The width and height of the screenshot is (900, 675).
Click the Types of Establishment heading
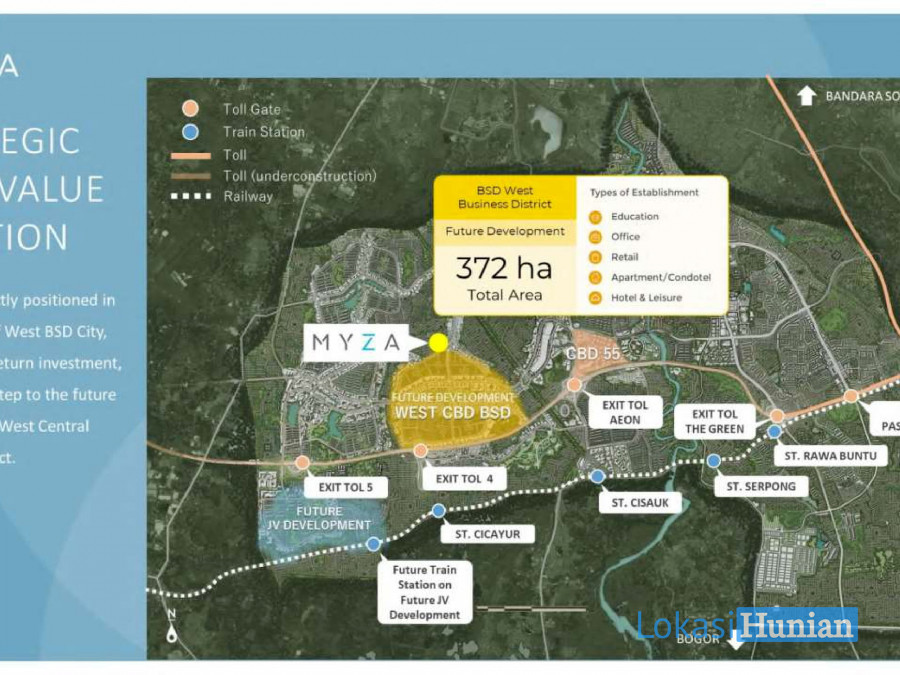(645, 192)
